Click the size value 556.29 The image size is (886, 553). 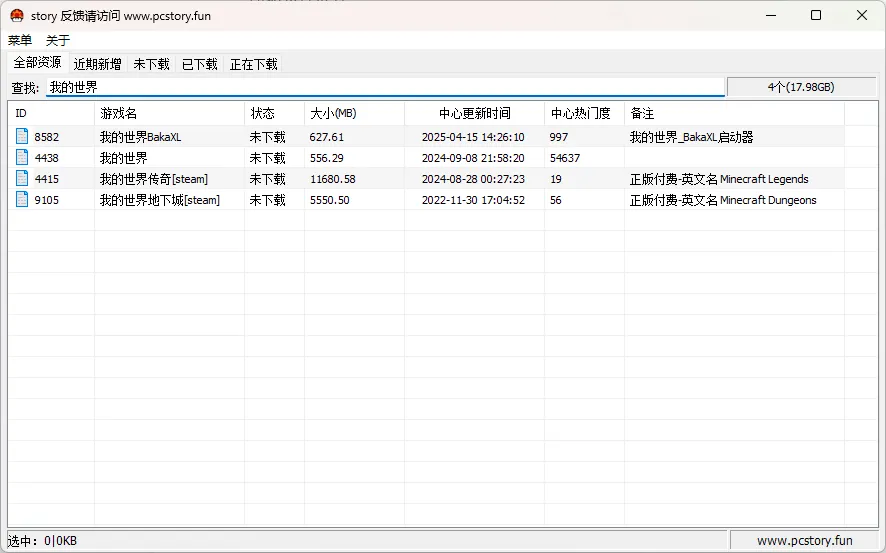pyautogui.click(x=327, y=158)
